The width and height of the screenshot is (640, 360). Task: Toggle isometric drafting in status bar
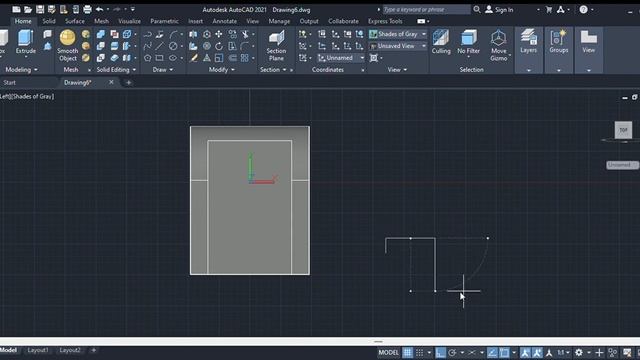tap(472, 352)
